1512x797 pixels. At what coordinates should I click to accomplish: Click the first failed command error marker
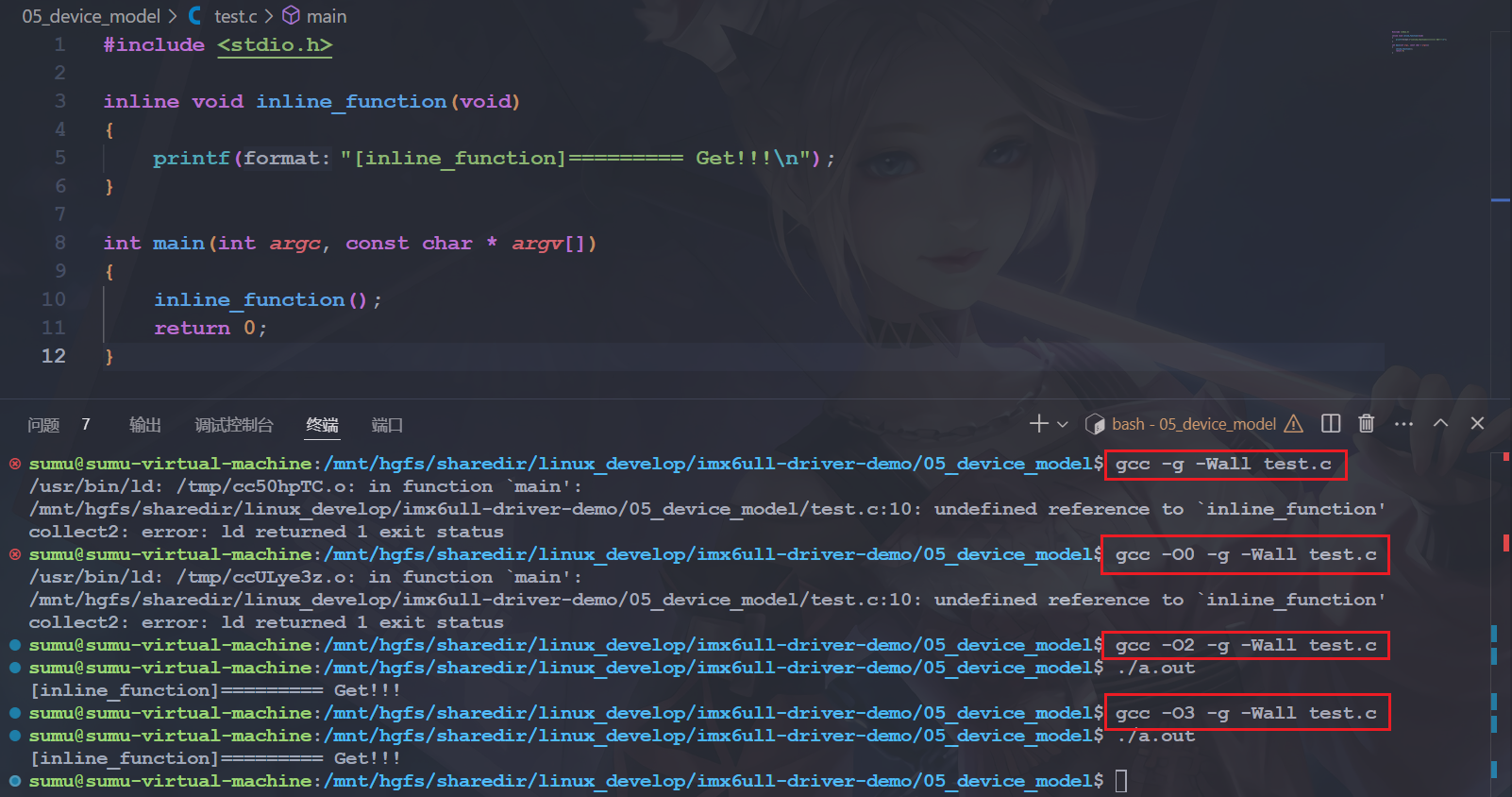(x=15, y=464)
